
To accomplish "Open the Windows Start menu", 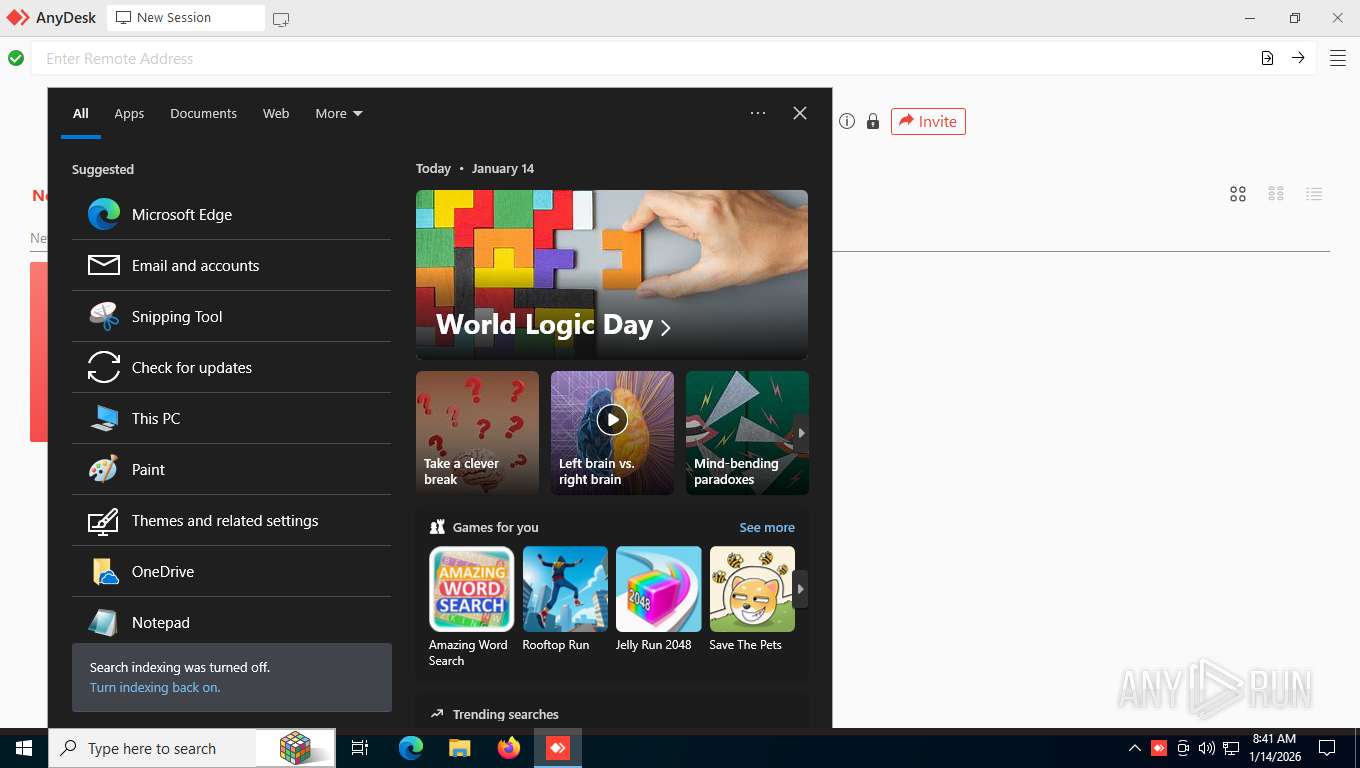I will [24, 748].
